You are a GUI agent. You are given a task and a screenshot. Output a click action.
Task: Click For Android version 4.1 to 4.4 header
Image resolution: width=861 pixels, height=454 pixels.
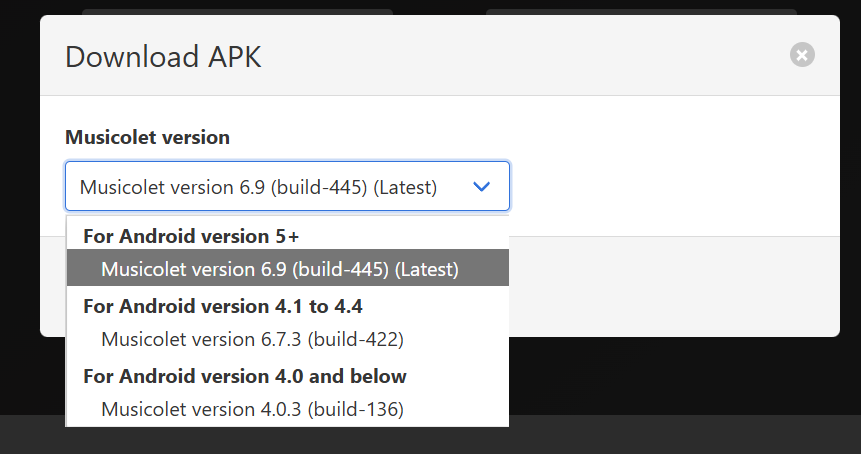pyautogui.click(x=222, y=306)
